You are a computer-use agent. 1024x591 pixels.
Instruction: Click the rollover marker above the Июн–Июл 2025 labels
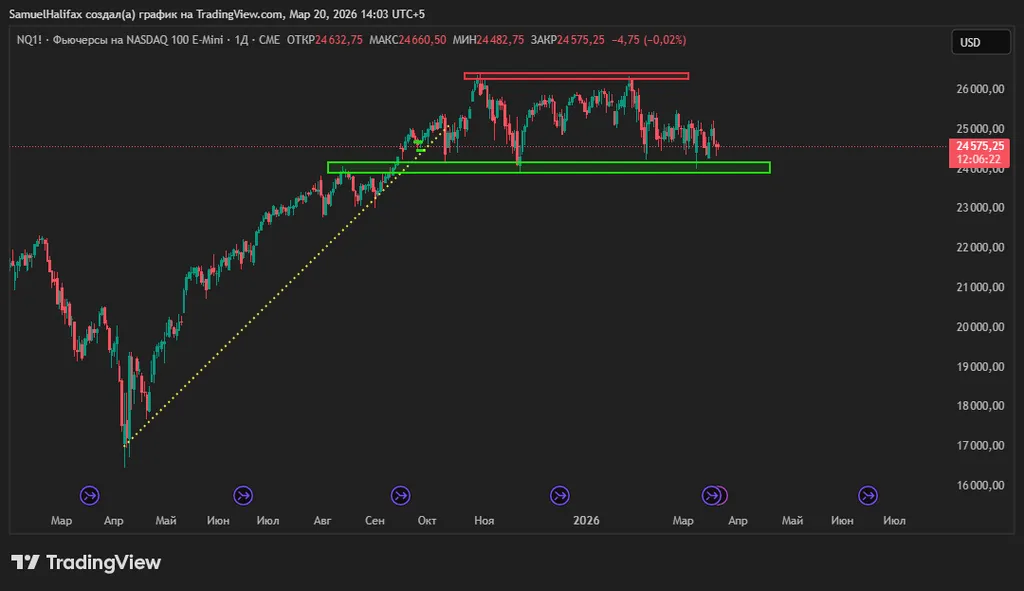243,495
